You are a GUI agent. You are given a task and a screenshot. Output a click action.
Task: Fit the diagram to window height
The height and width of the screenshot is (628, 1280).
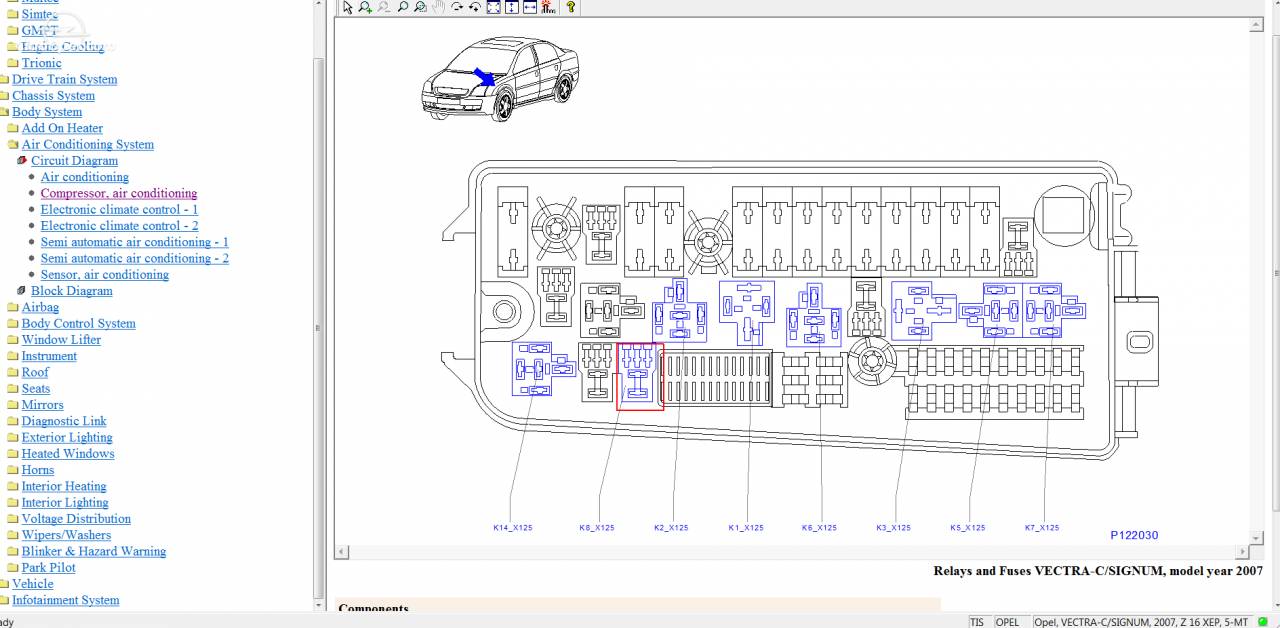coord(511,7)
